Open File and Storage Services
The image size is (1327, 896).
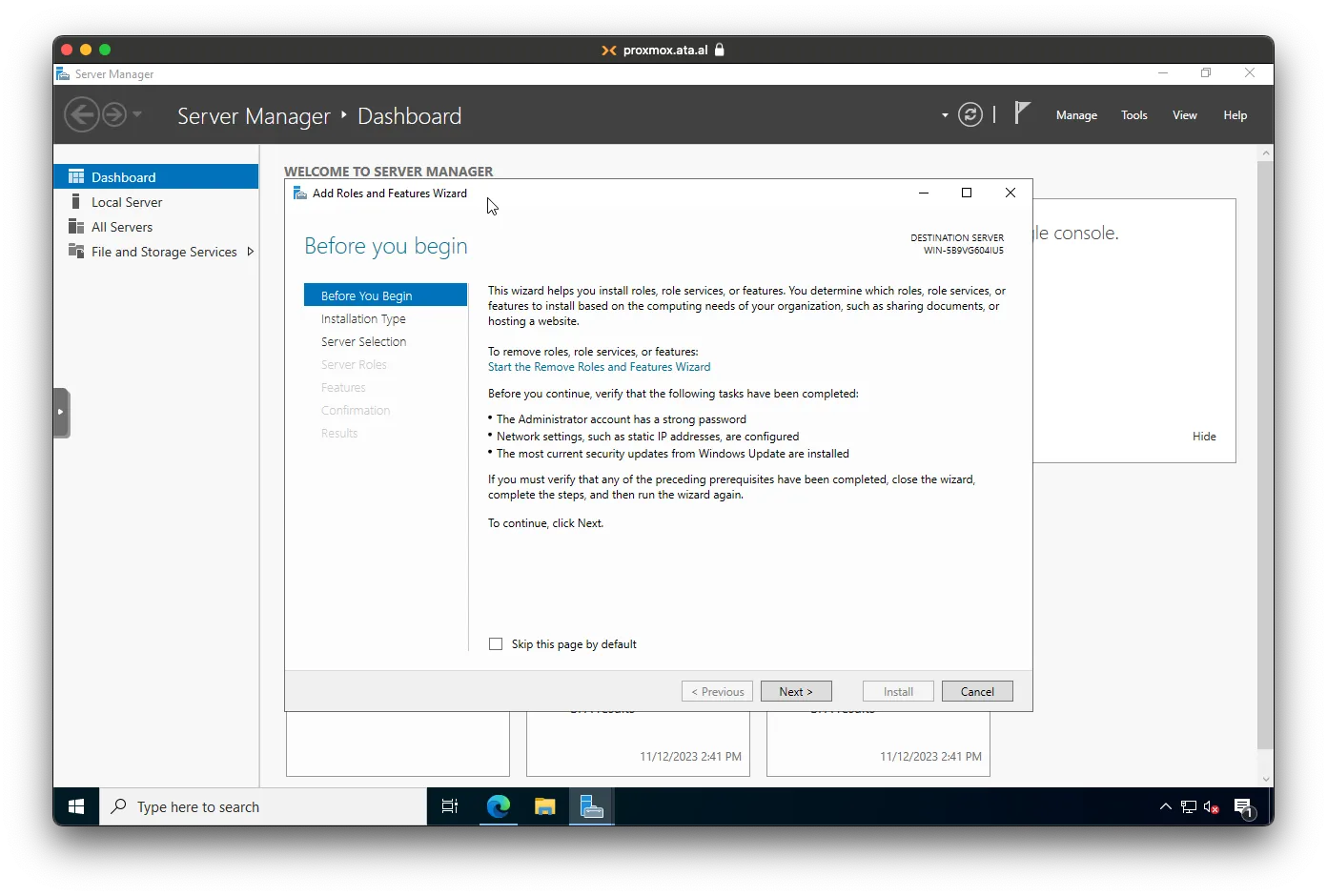click(x=156, y=252)
